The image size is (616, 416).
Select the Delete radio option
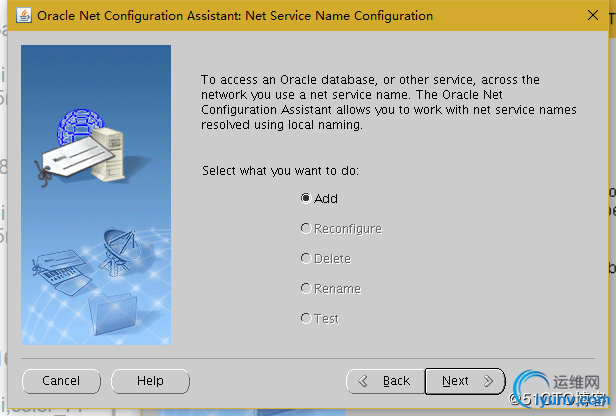tap(325, 258)
